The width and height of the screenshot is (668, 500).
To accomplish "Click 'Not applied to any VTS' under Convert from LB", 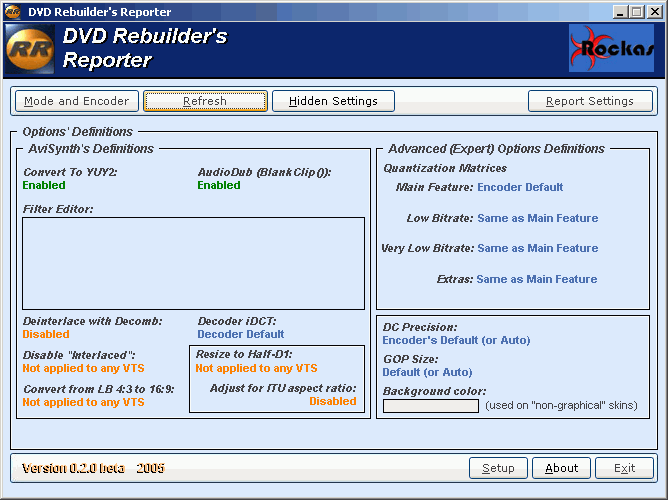I will point(84,402).
